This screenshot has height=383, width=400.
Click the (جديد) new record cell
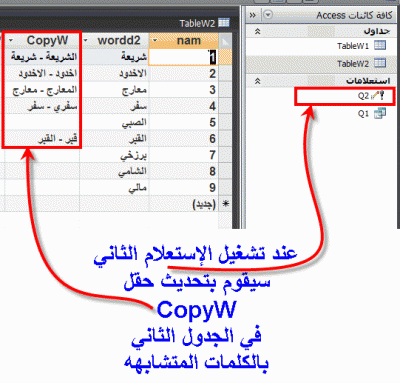coord(184,204)
